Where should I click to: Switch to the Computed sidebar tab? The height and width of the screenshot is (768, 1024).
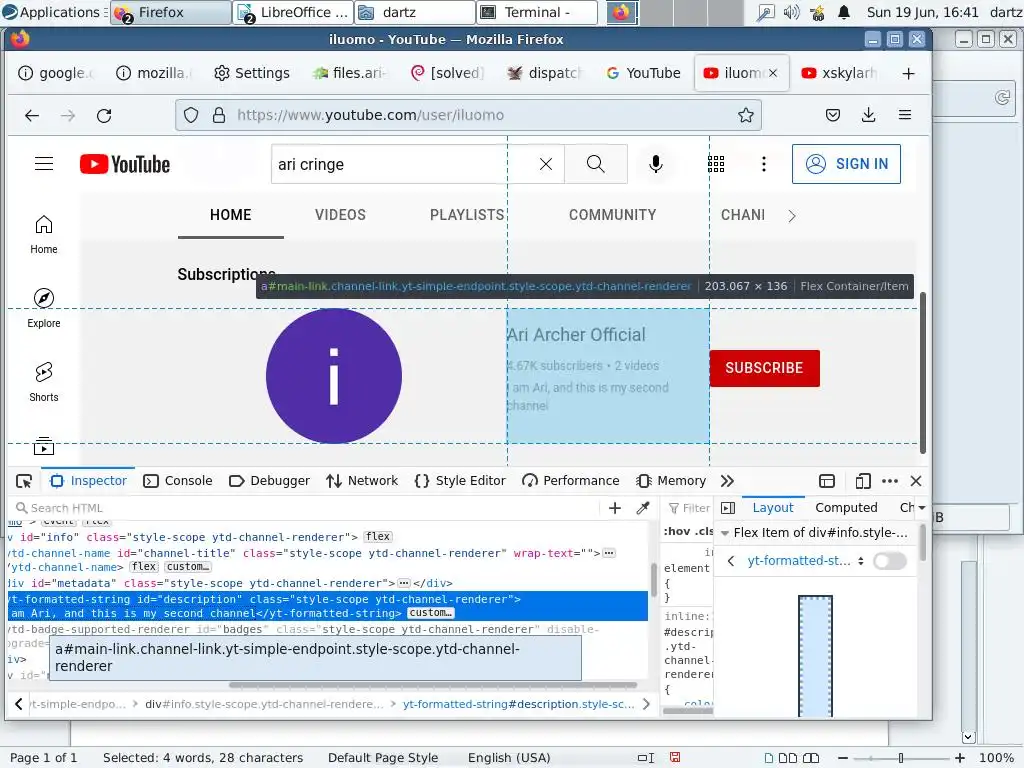click(846, 507)
